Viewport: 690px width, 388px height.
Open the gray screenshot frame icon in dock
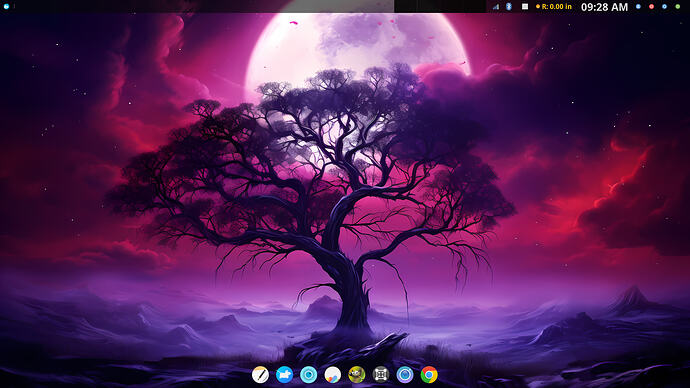tap(381, 375)
